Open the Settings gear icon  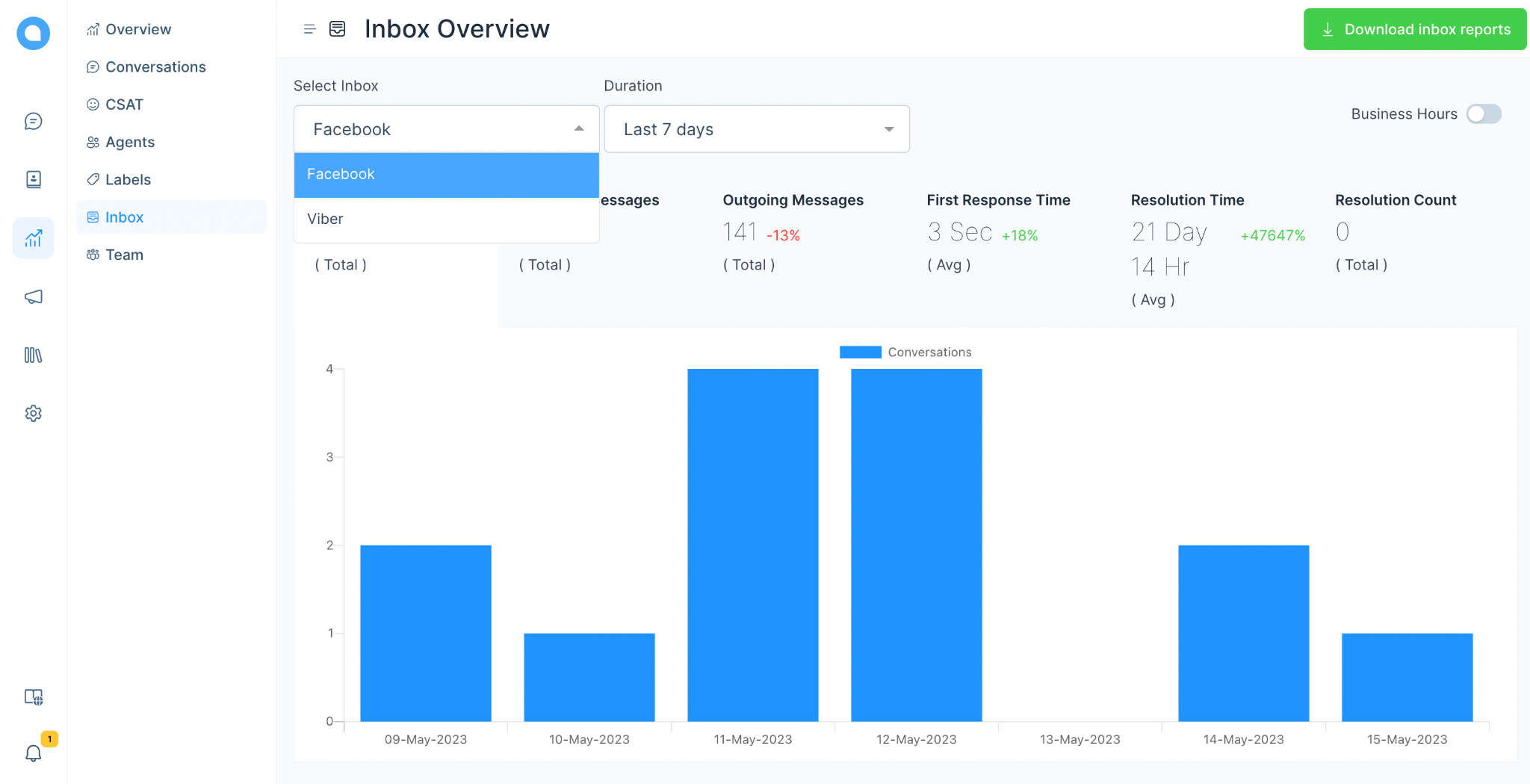pos(33,413)
